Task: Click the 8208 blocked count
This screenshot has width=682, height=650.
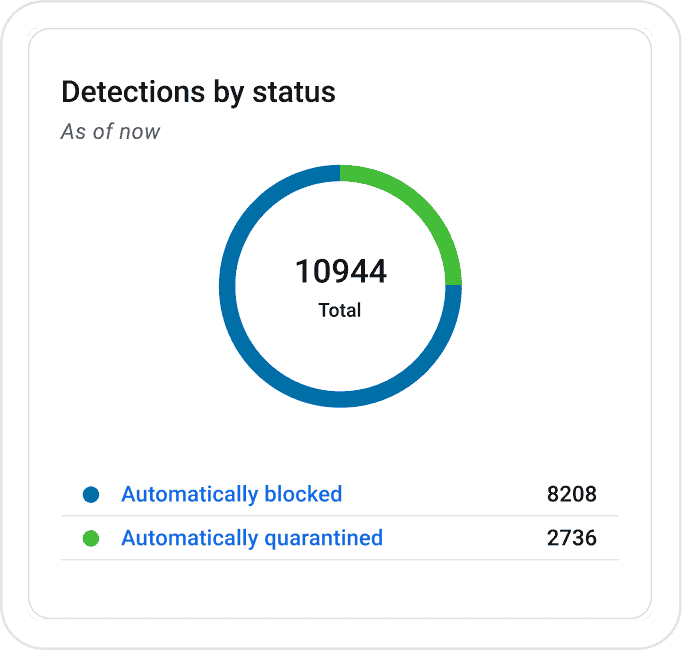Action: (x=572, y=494)
